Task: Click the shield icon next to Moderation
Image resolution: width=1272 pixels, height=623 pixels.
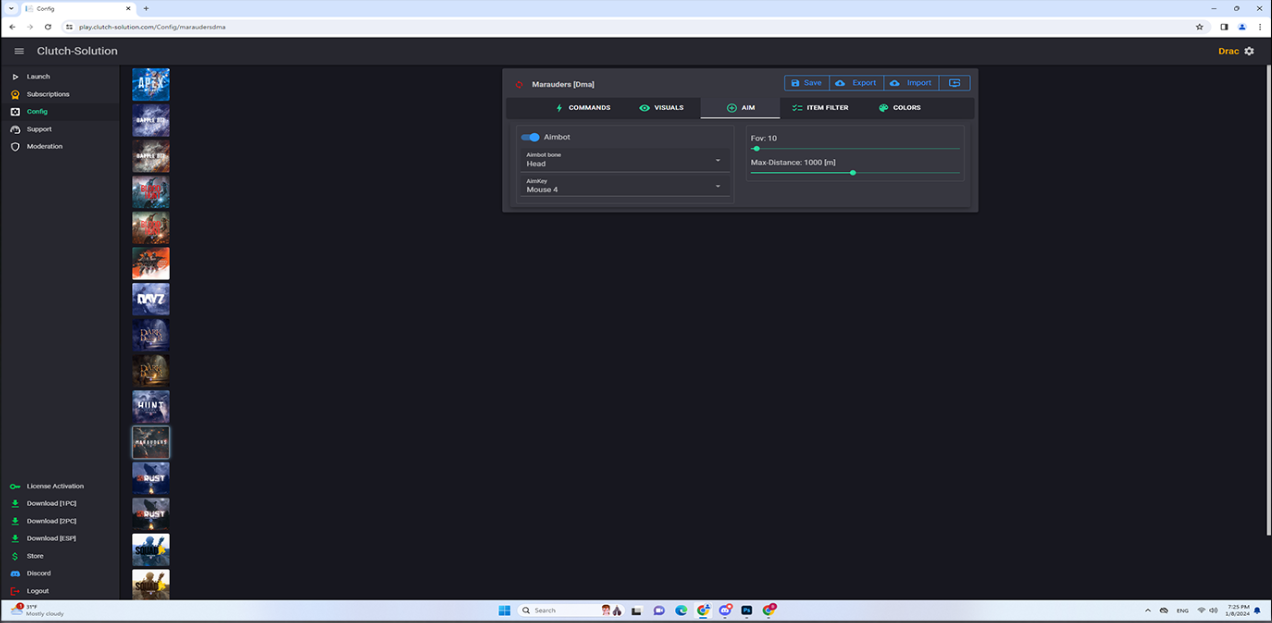Action: (x=15, y=147)
